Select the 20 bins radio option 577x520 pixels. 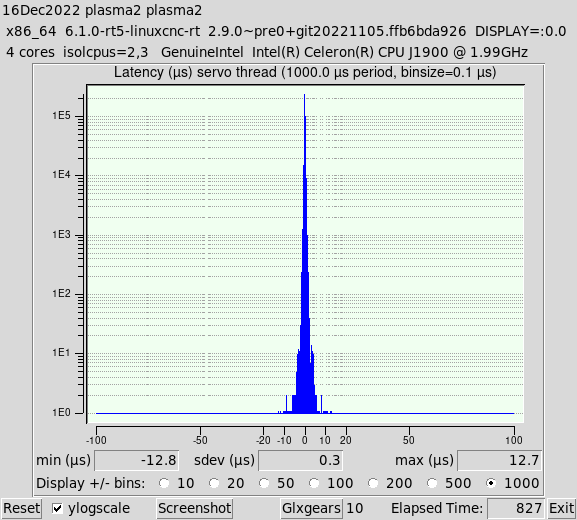(214, 483)
